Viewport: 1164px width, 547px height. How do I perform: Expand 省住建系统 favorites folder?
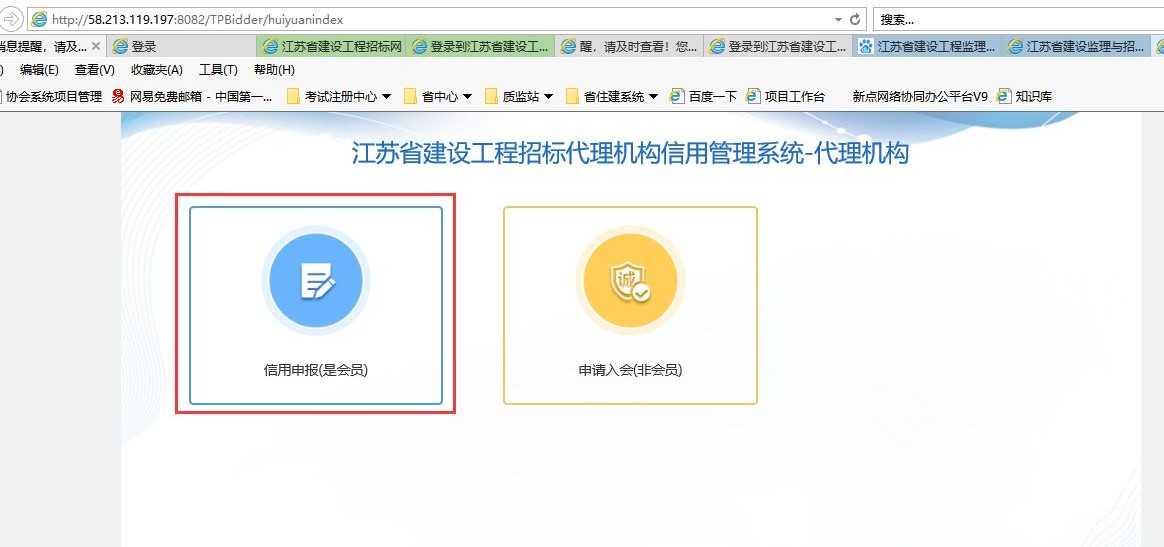[612, 96]
